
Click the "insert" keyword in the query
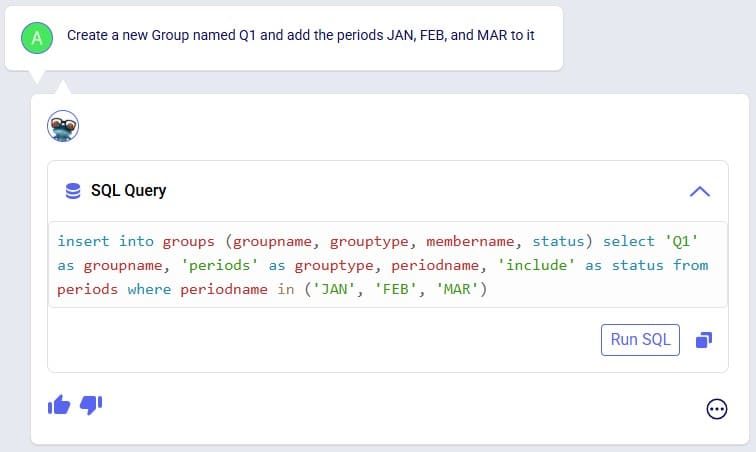pos(83,241)
